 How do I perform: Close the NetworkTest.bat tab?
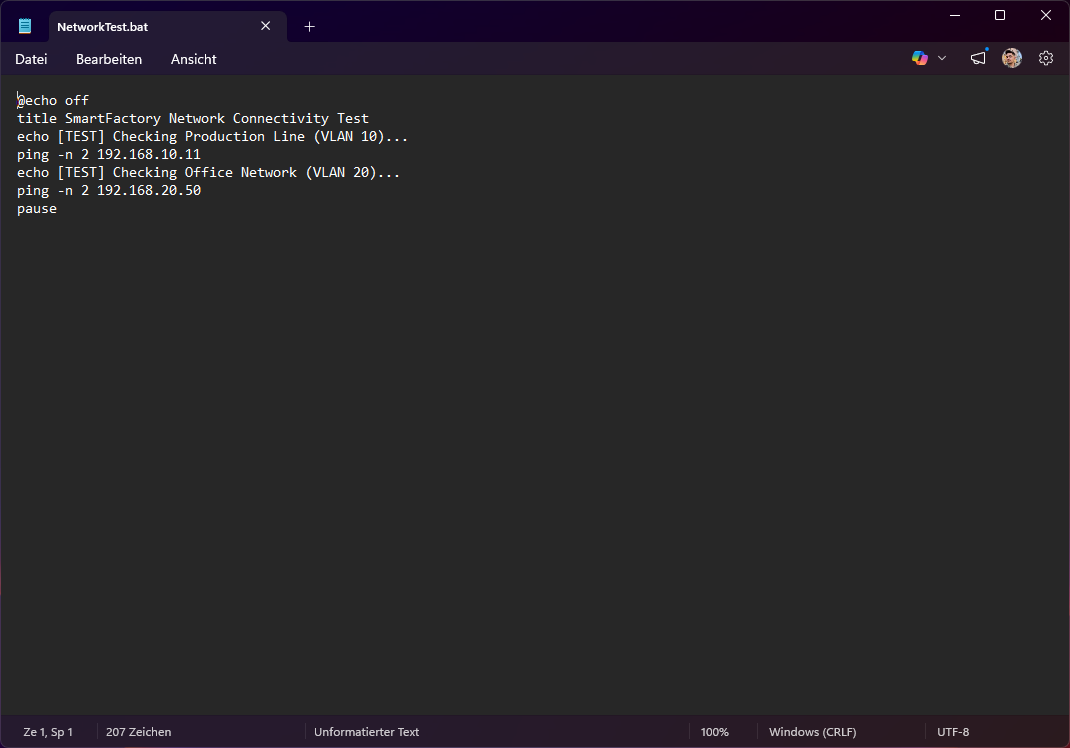pyautogui.click(x=266, y=26)
